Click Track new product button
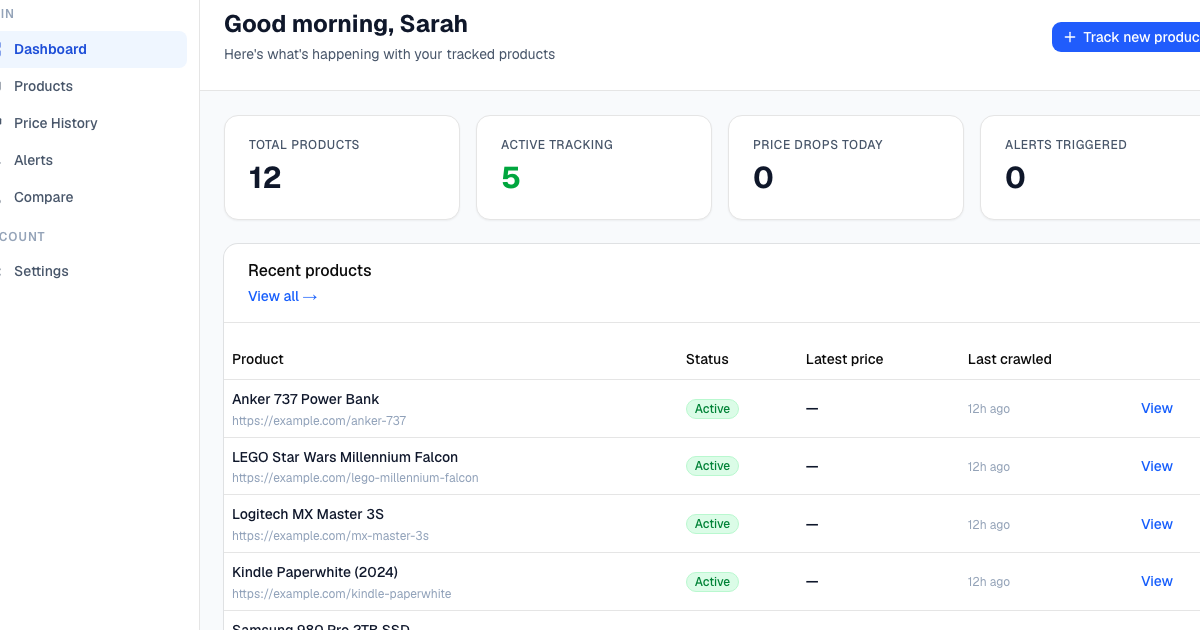 pos(1127,37)
